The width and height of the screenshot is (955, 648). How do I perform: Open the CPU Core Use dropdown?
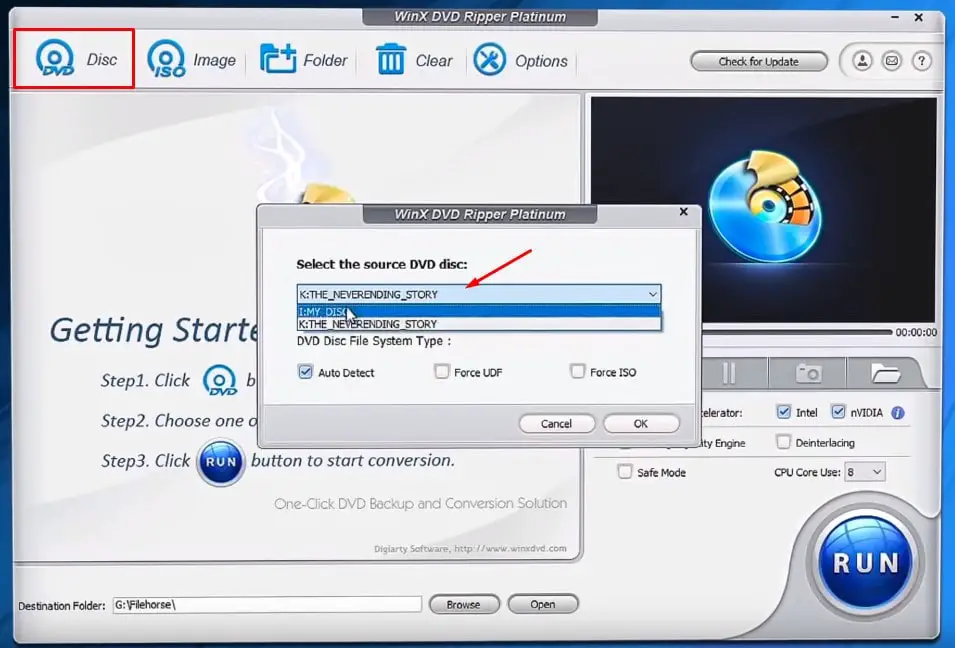click(865, 472)
